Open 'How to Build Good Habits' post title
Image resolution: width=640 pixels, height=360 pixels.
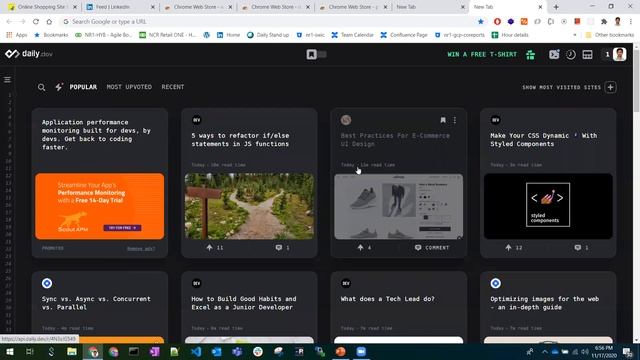click(x=244, y=303)
